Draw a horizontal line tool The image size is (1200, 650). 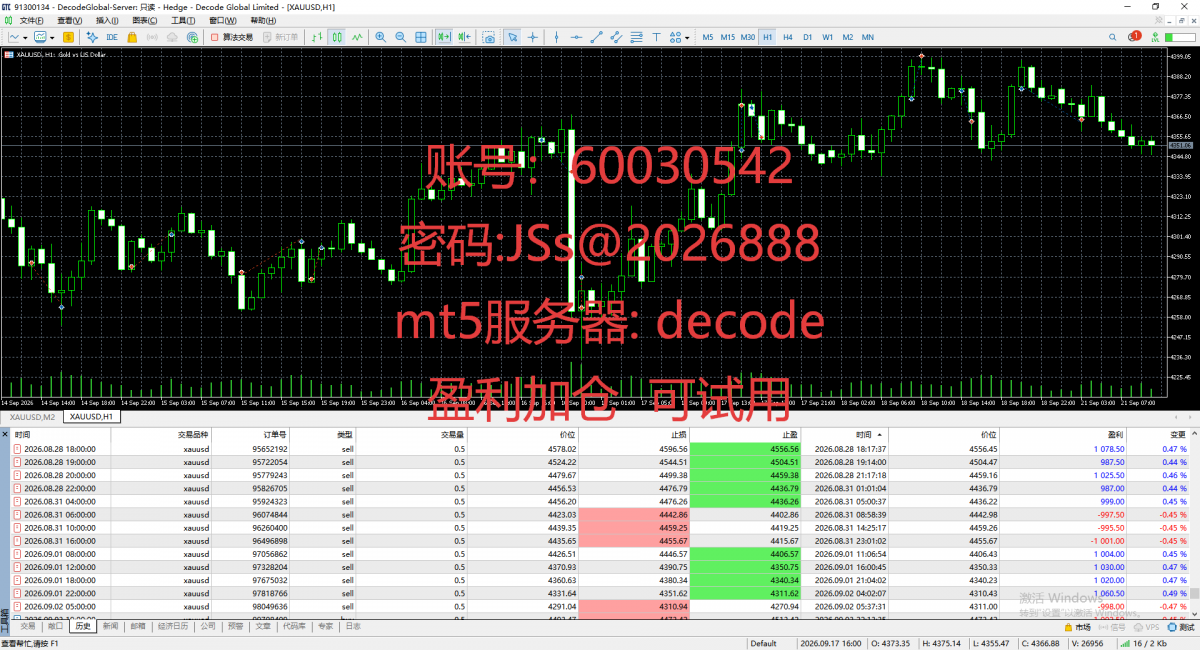576,37
